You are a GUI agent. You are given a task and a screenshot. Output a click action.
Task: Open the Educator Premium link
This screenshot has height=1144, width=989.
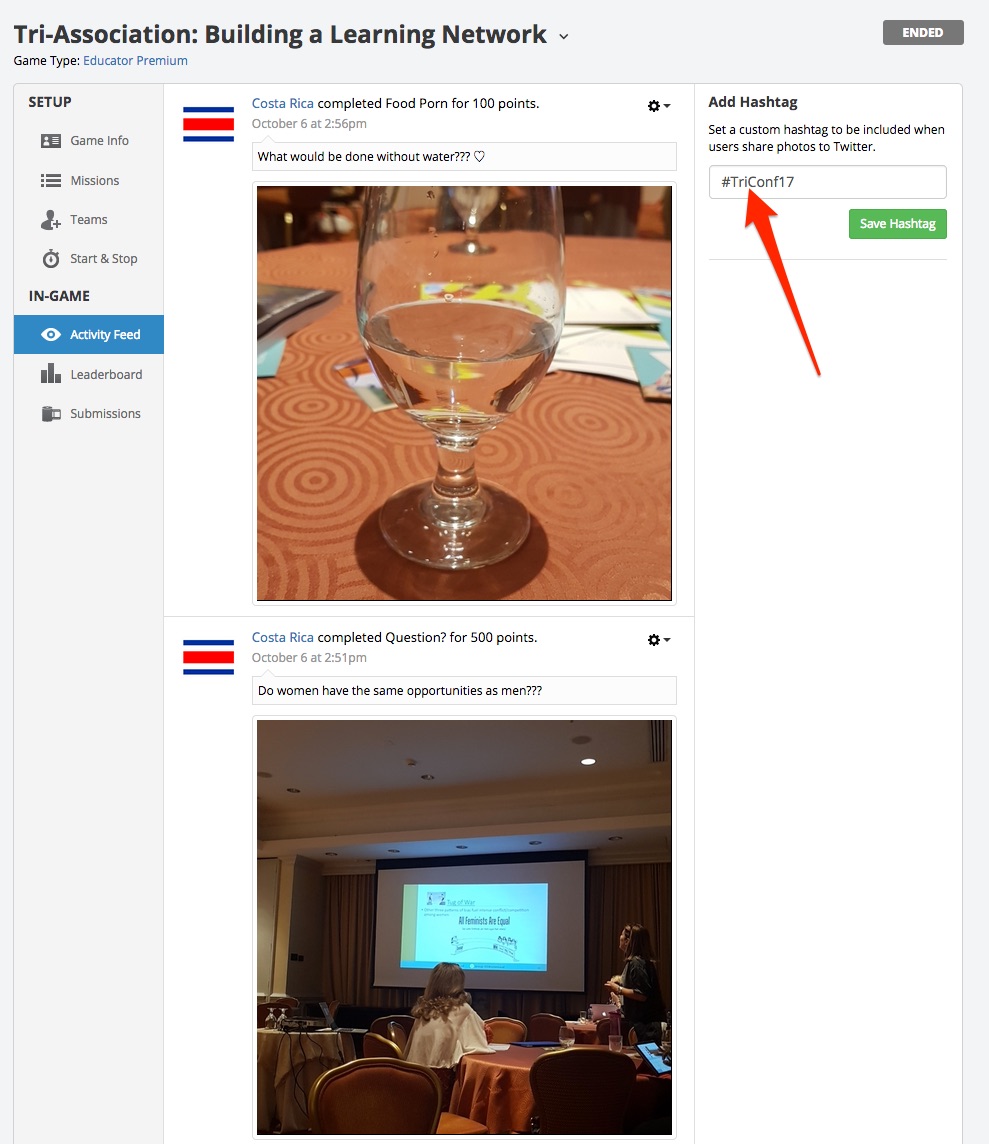click(x=135, y=61)
